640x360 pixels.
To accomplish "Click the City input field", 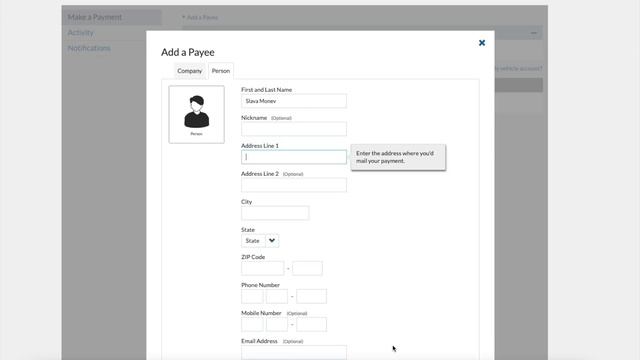I will coord(275,213).
